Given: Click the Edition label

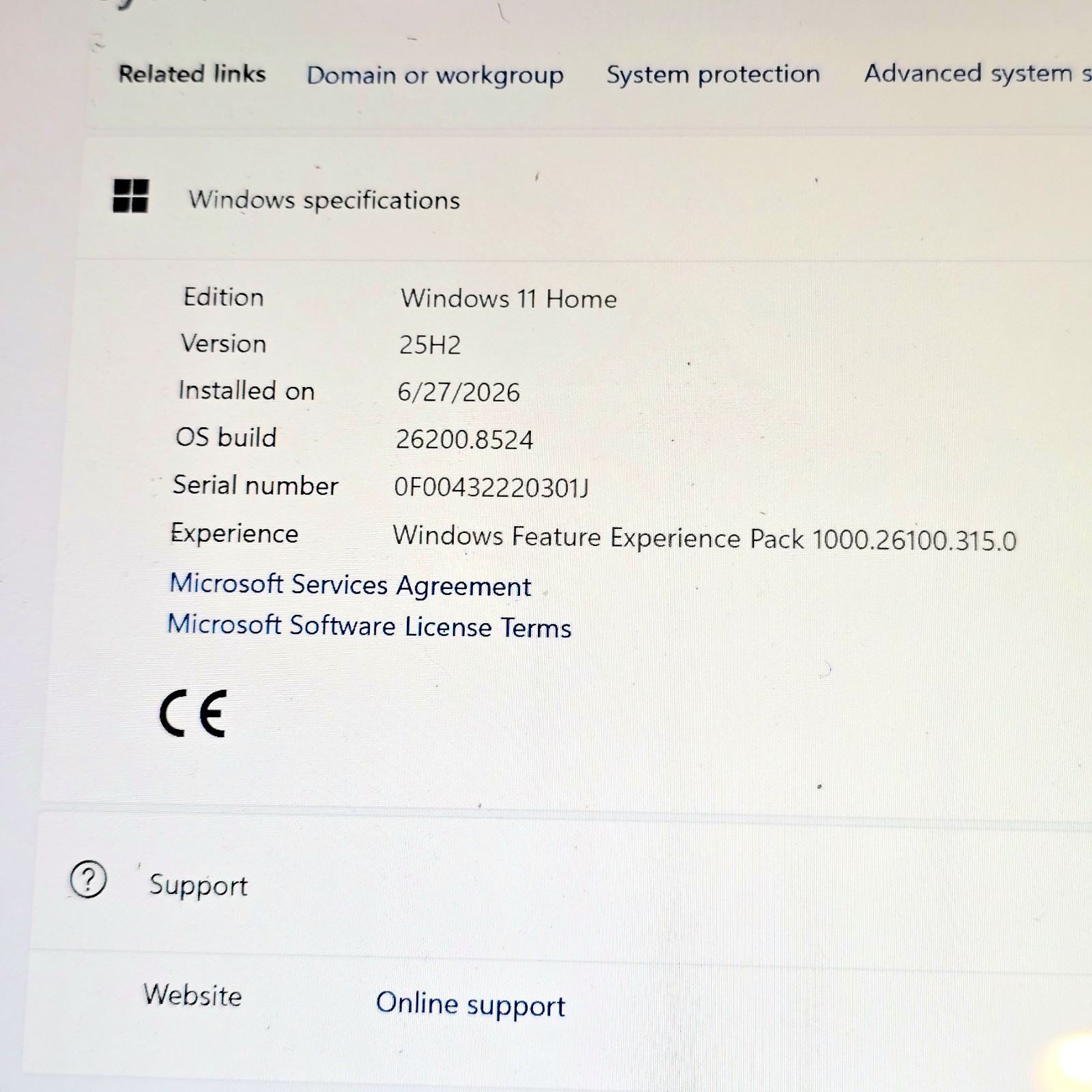Looking at the screenshot, I should [x=223, y=298].
